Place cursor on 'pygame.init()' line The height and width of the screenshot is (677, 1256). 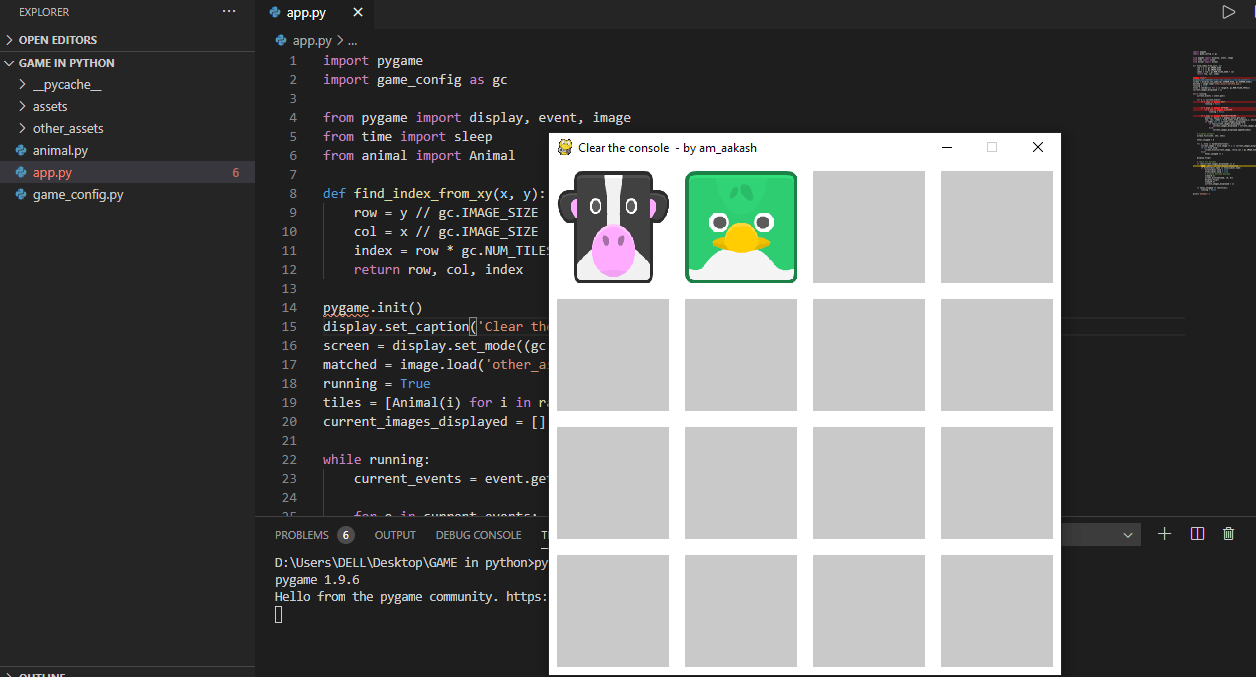tap(373, 307)
